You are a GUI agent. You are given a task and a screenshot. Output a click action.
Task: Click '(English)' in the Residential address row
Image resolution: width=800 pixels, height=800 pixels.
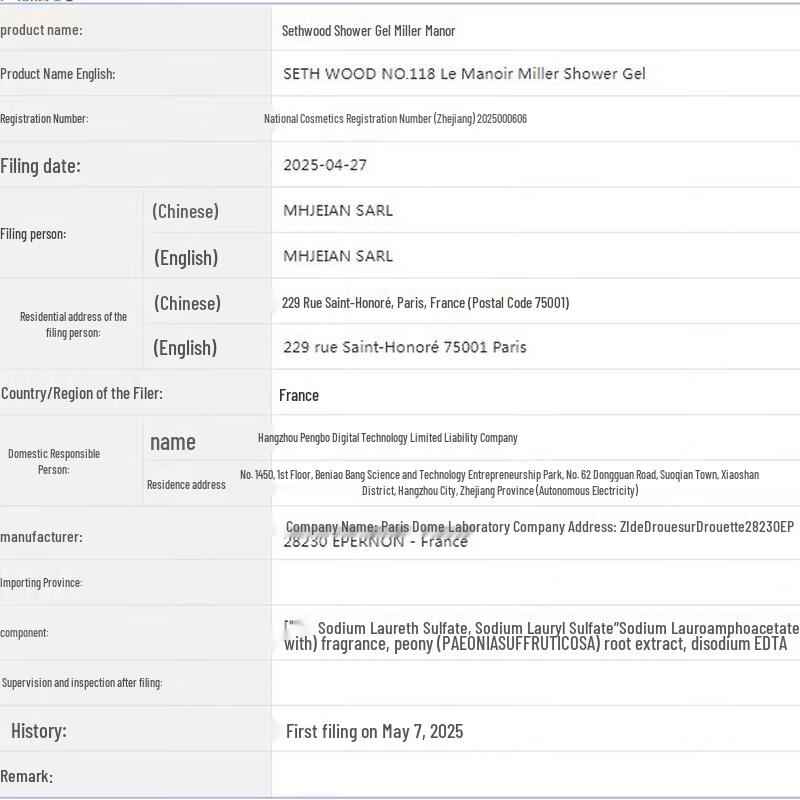click(185, 348)
